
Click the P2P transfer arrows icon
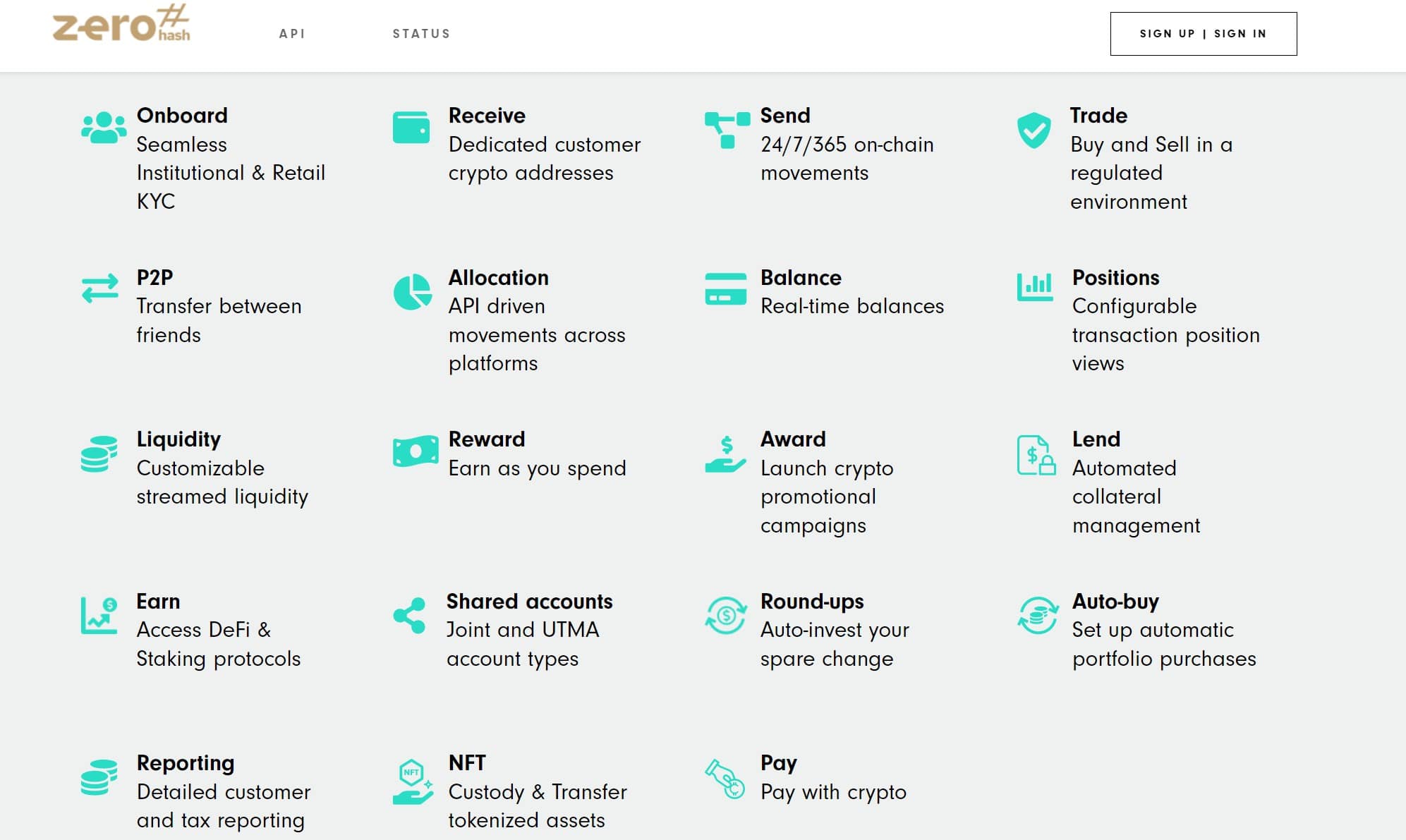coord(100,288)
